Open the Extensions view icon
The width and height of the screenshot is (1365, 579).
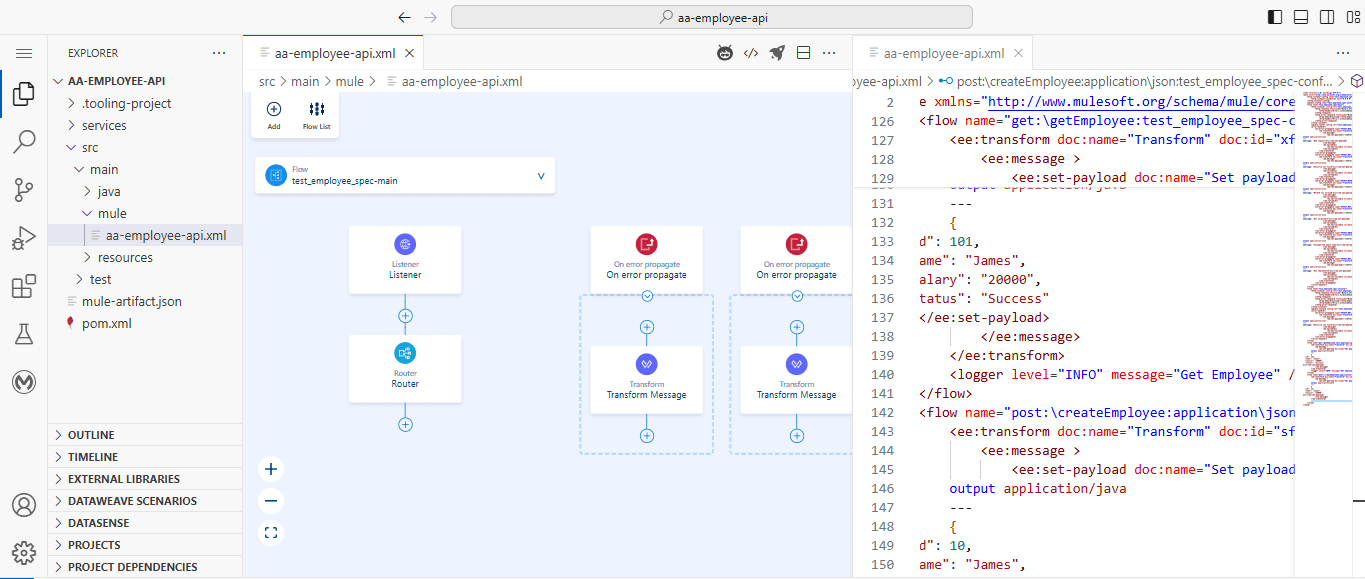(23, 285)
